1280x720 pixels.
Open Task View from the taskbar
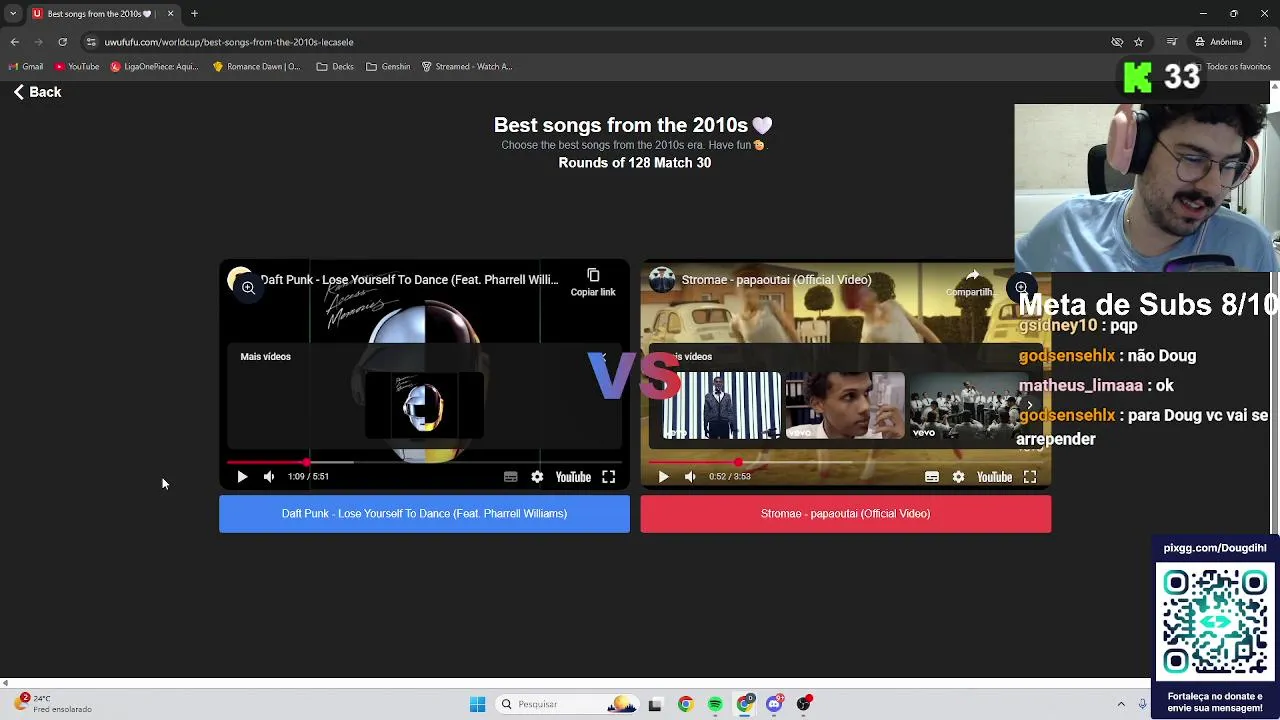click(x=655, y=704)
